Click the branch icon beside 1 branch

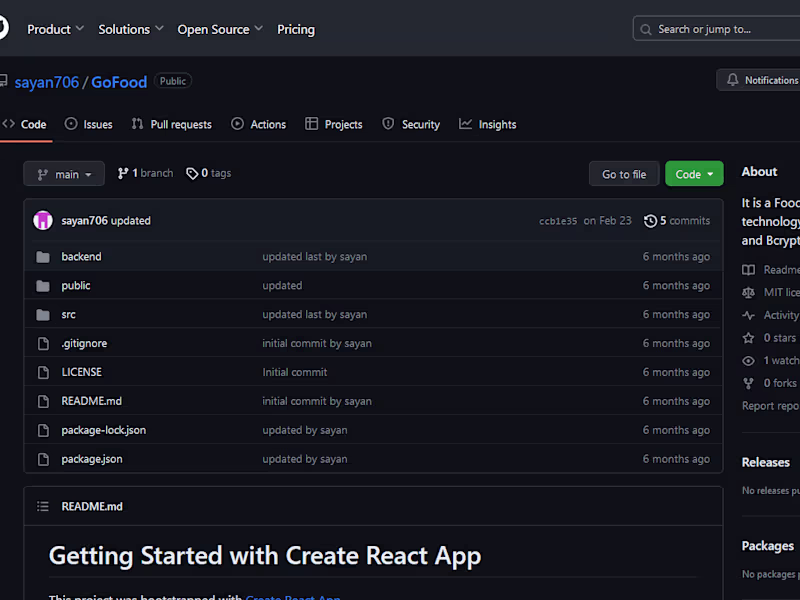[x=123, y=173]
